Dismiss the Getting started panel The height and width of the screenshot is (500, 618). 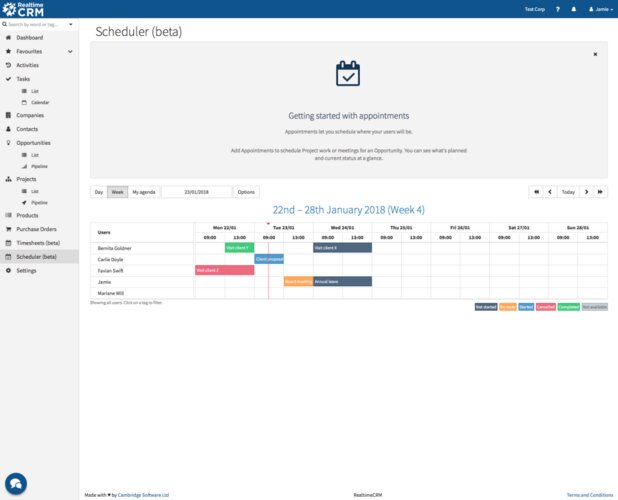(595, 55)
